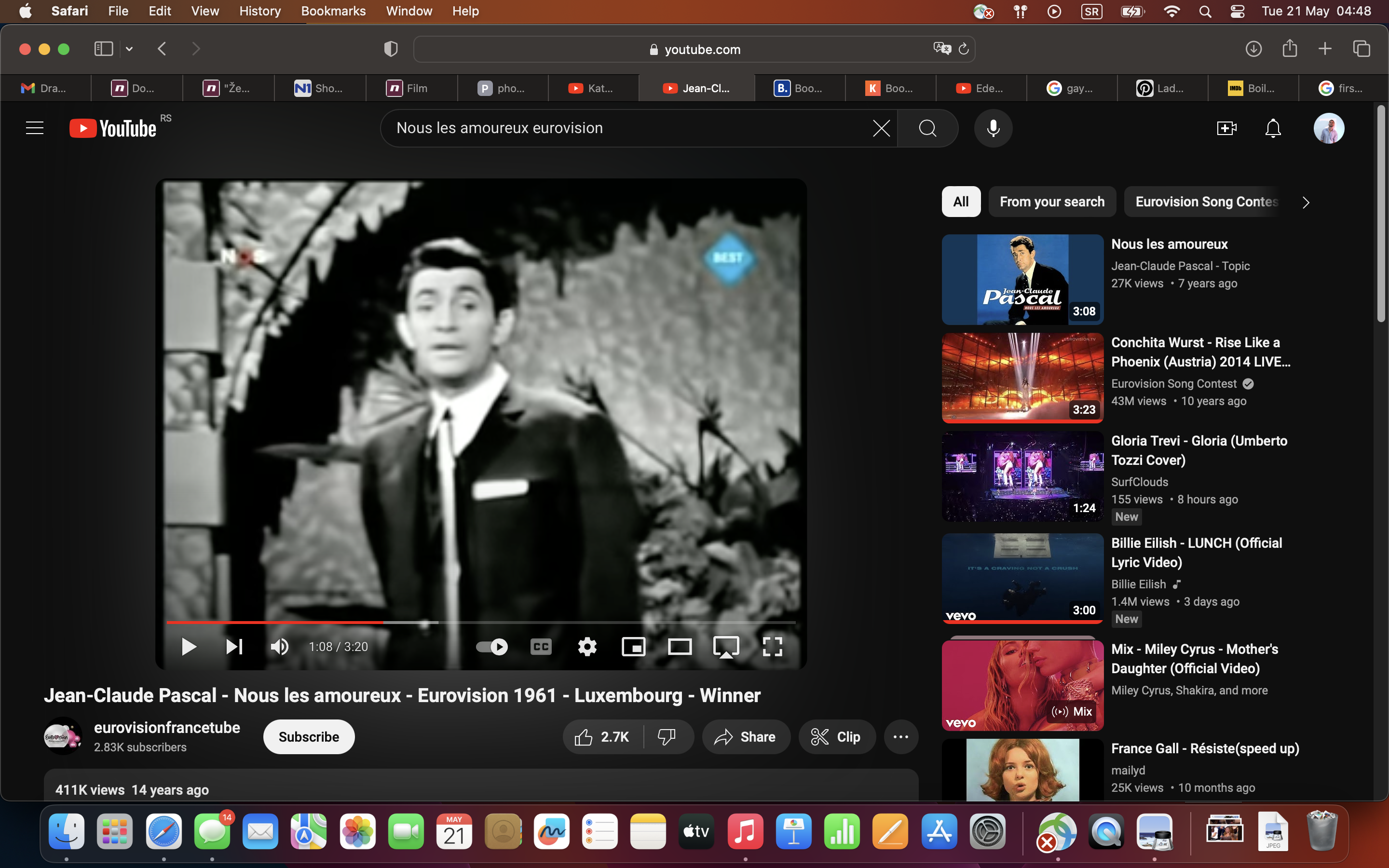Toggle theater mode
The height and width of the screenshot is (868, 1389).
point(680,647)
